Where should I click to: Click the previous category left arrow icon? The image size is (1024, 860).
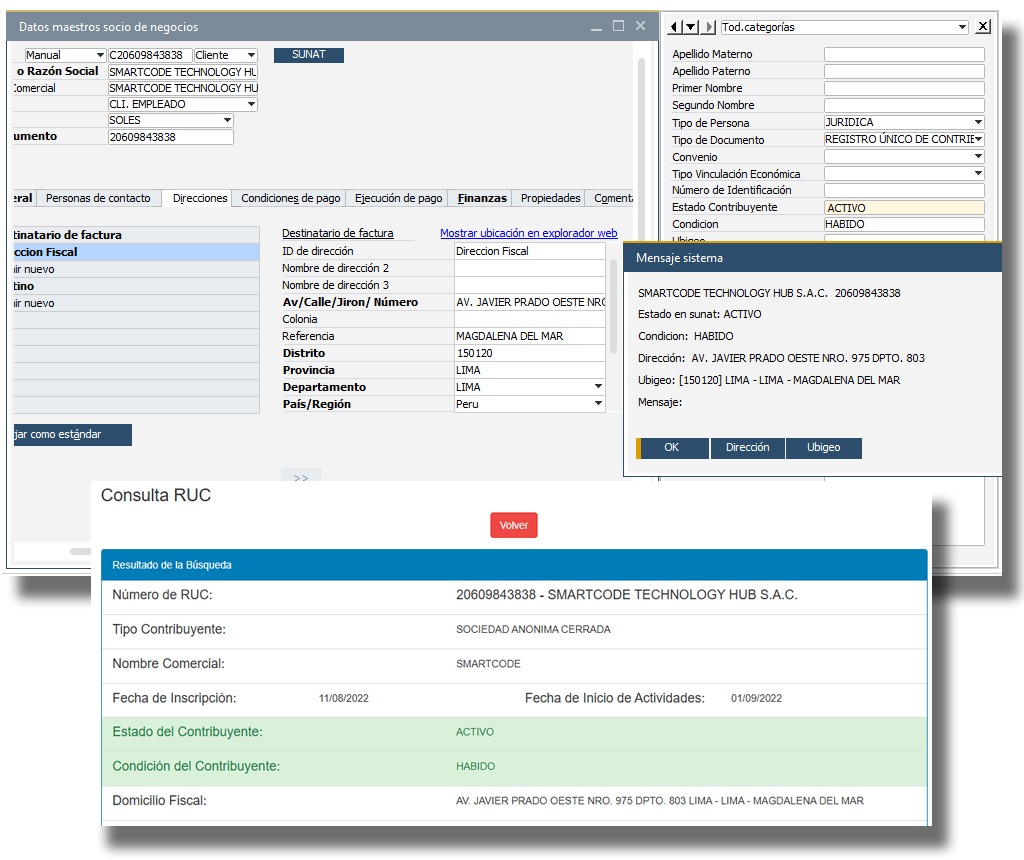click(x=674, y=27)
